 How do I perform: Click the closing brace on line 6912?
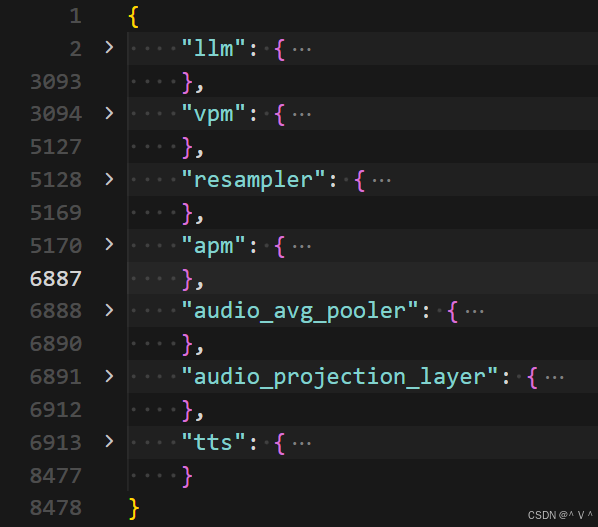tap(187, 410)
